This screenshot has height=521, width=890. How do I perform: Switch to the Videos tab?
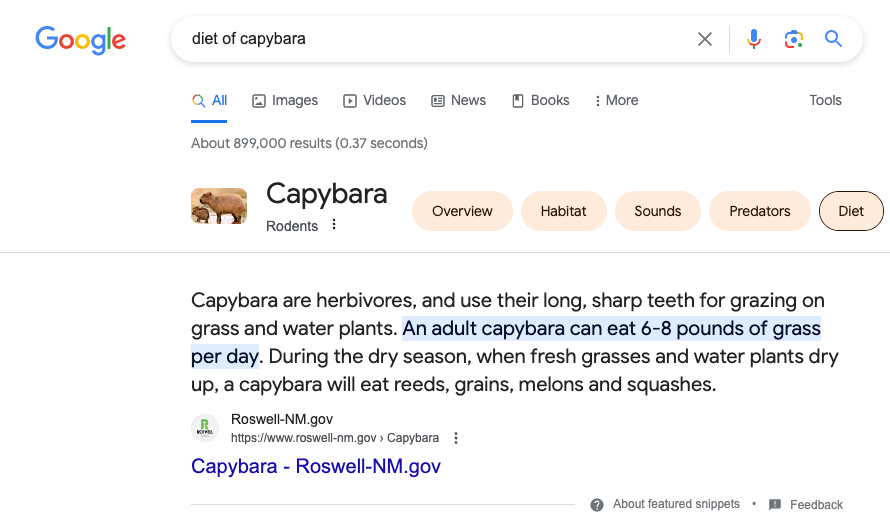tap(375, 100)
